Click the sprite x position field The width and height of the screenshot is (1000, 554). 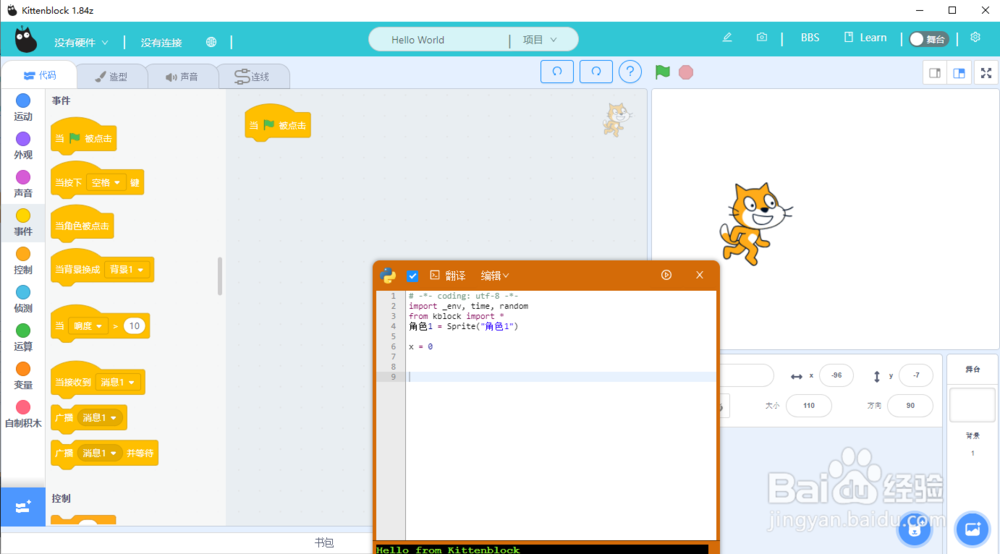(836, 375)
